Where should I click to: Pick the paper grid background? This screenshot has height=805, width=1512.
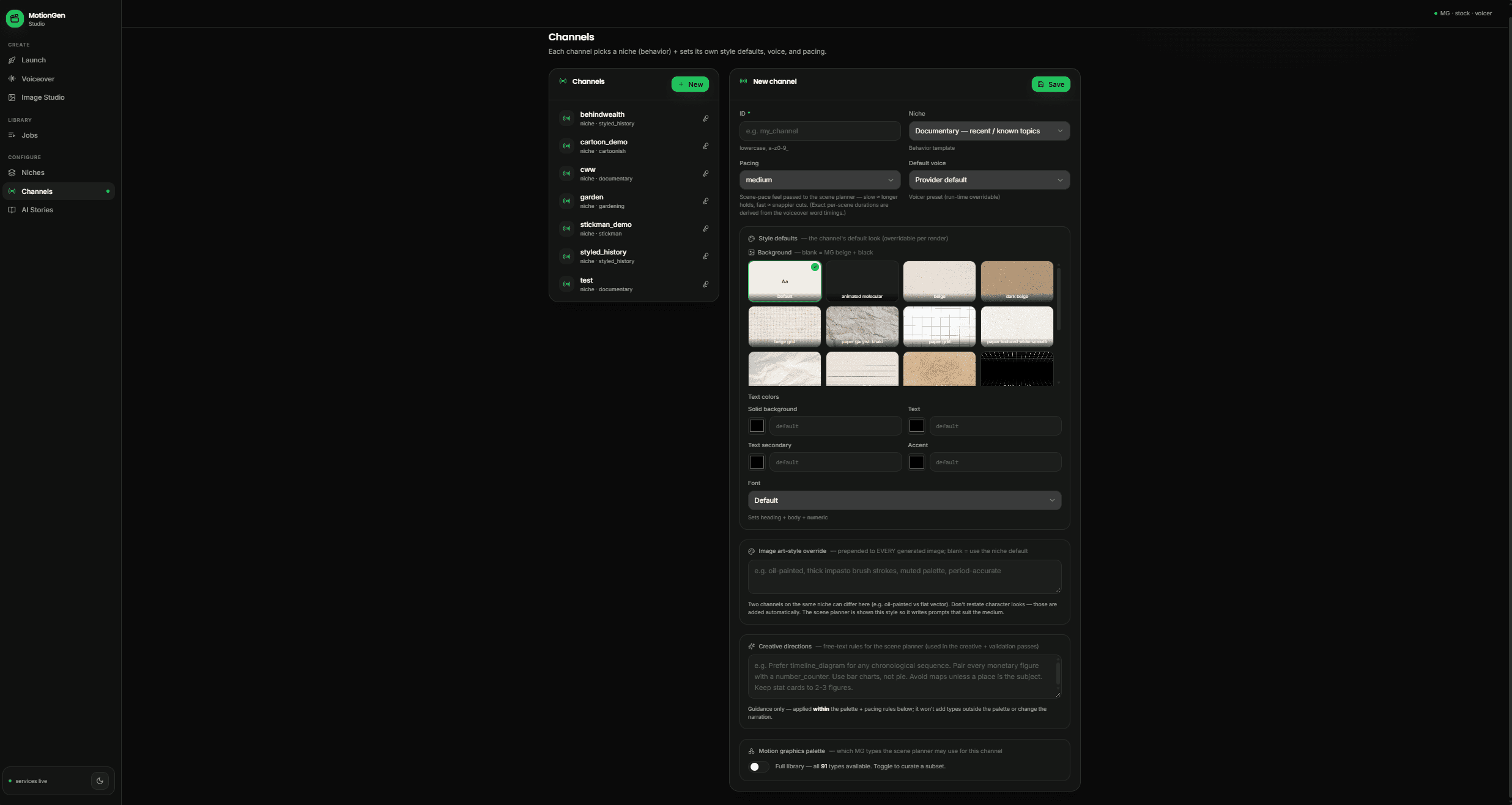point(939,327)
